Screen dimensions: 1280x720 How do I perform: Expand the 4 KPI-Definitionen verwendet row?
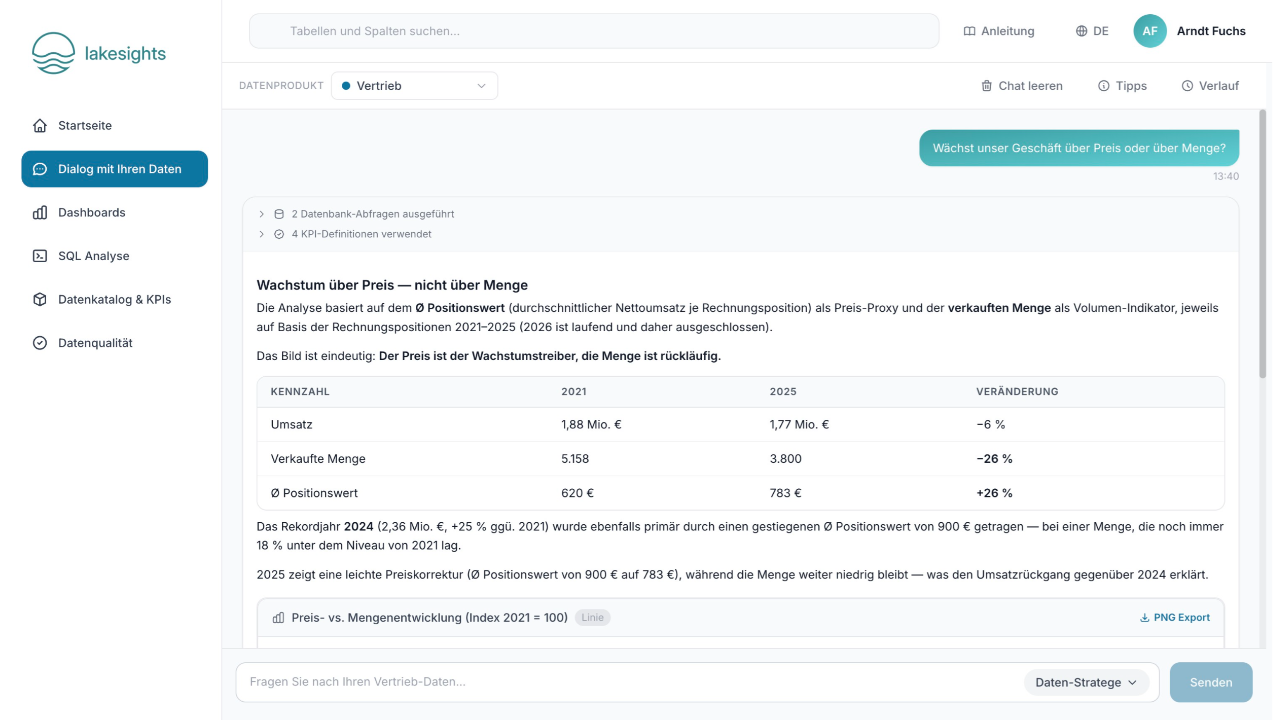pyautogui.click(x=345, y=234)
